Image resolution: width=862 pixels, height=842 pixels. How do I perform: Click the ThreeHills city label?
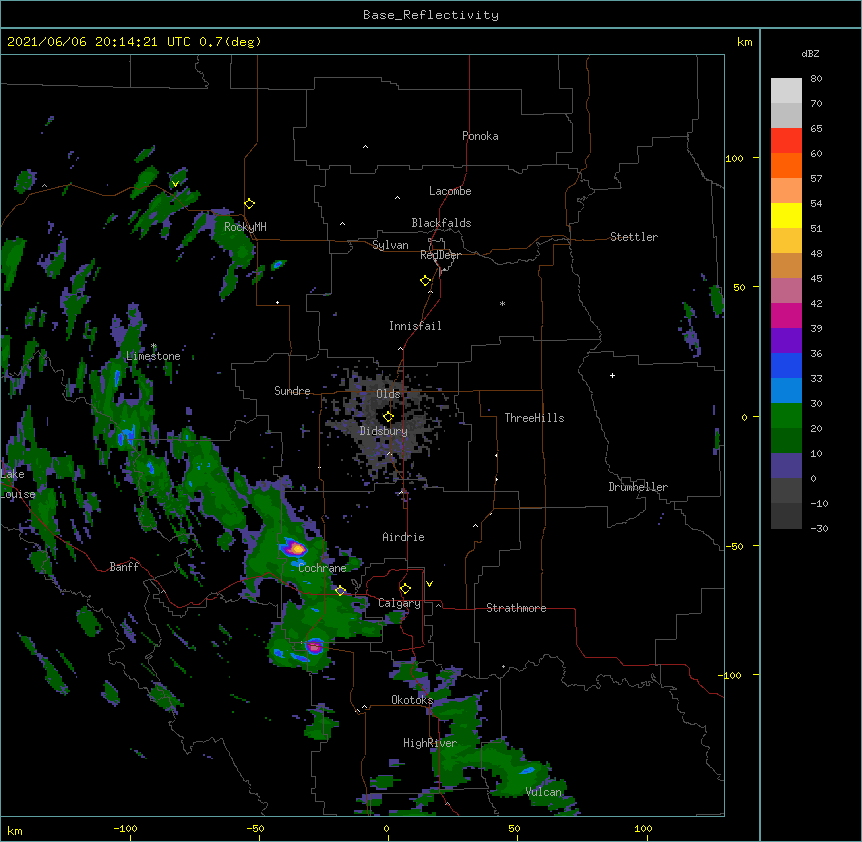click(534, 418)
